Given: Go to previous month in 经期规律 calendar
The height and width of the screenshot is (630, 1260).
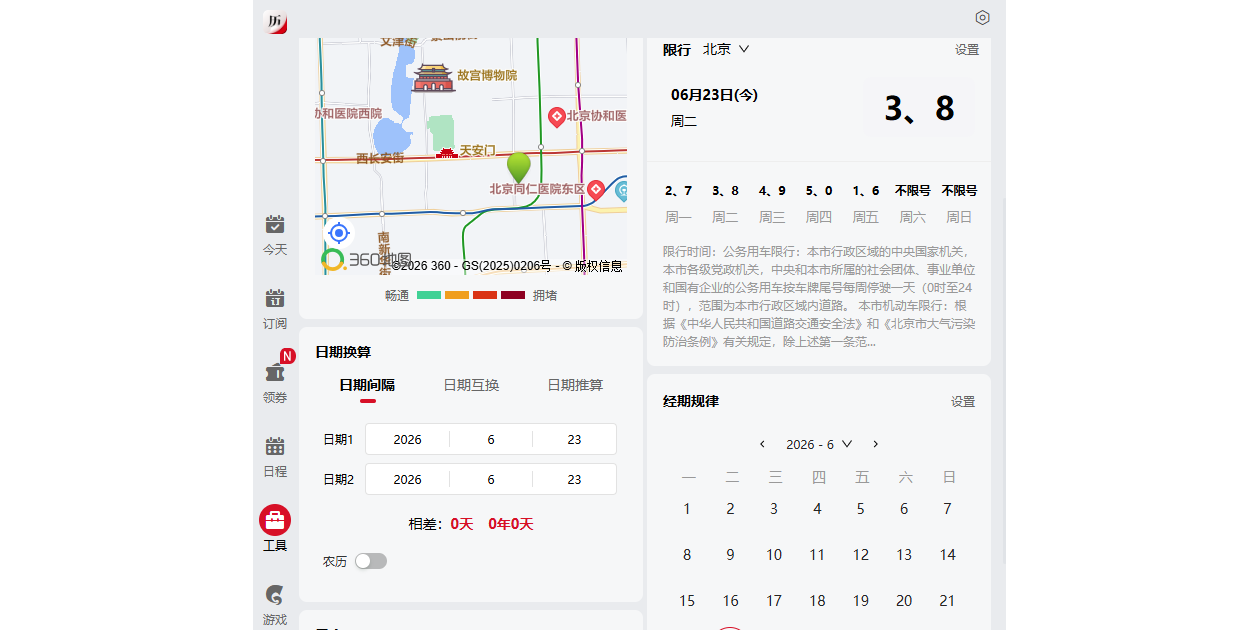Looking at the screenshot, I should [x=762, y=444].
